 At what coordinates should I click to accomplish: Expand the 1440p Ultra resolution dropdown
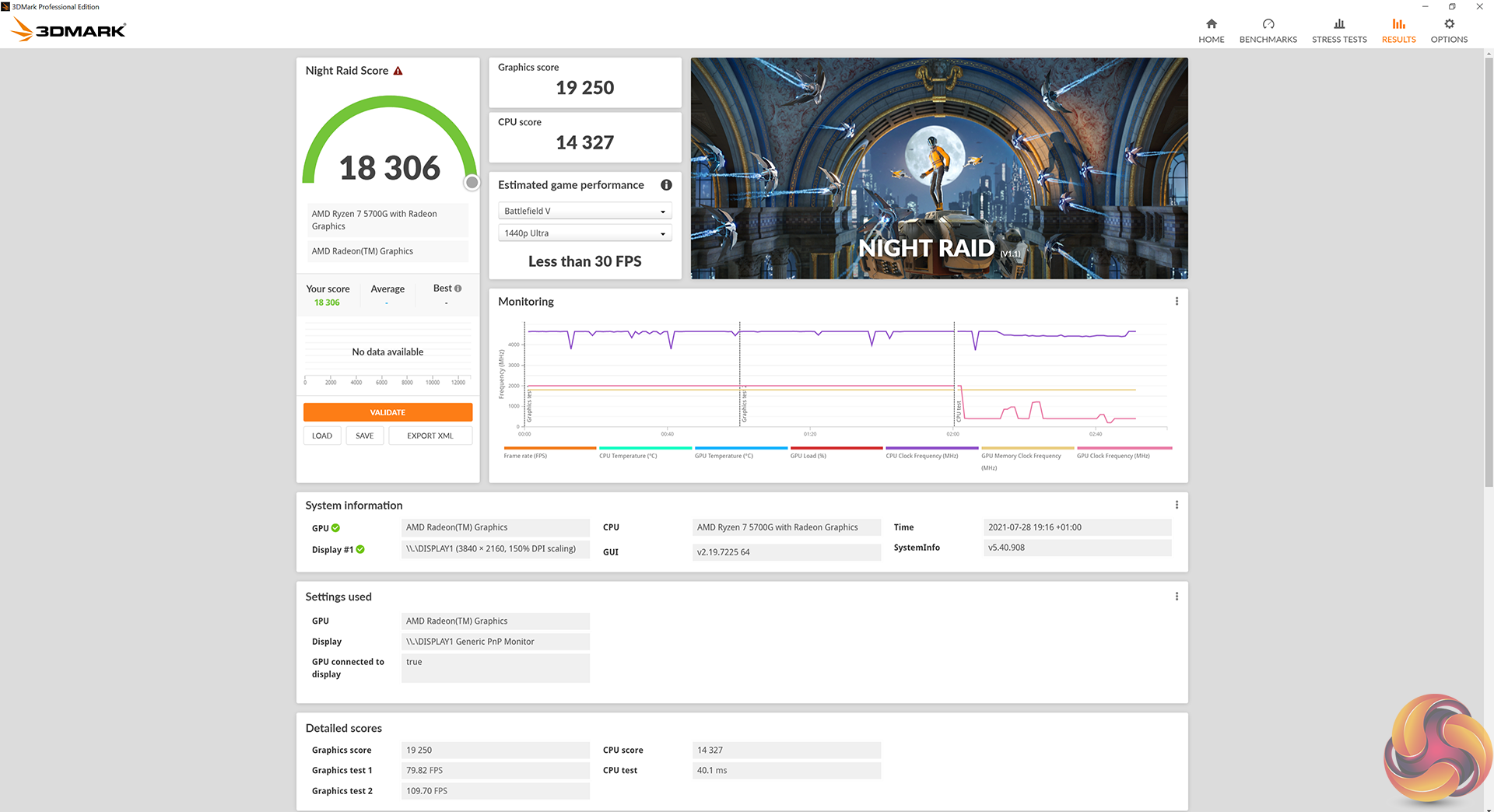[584, 233]
